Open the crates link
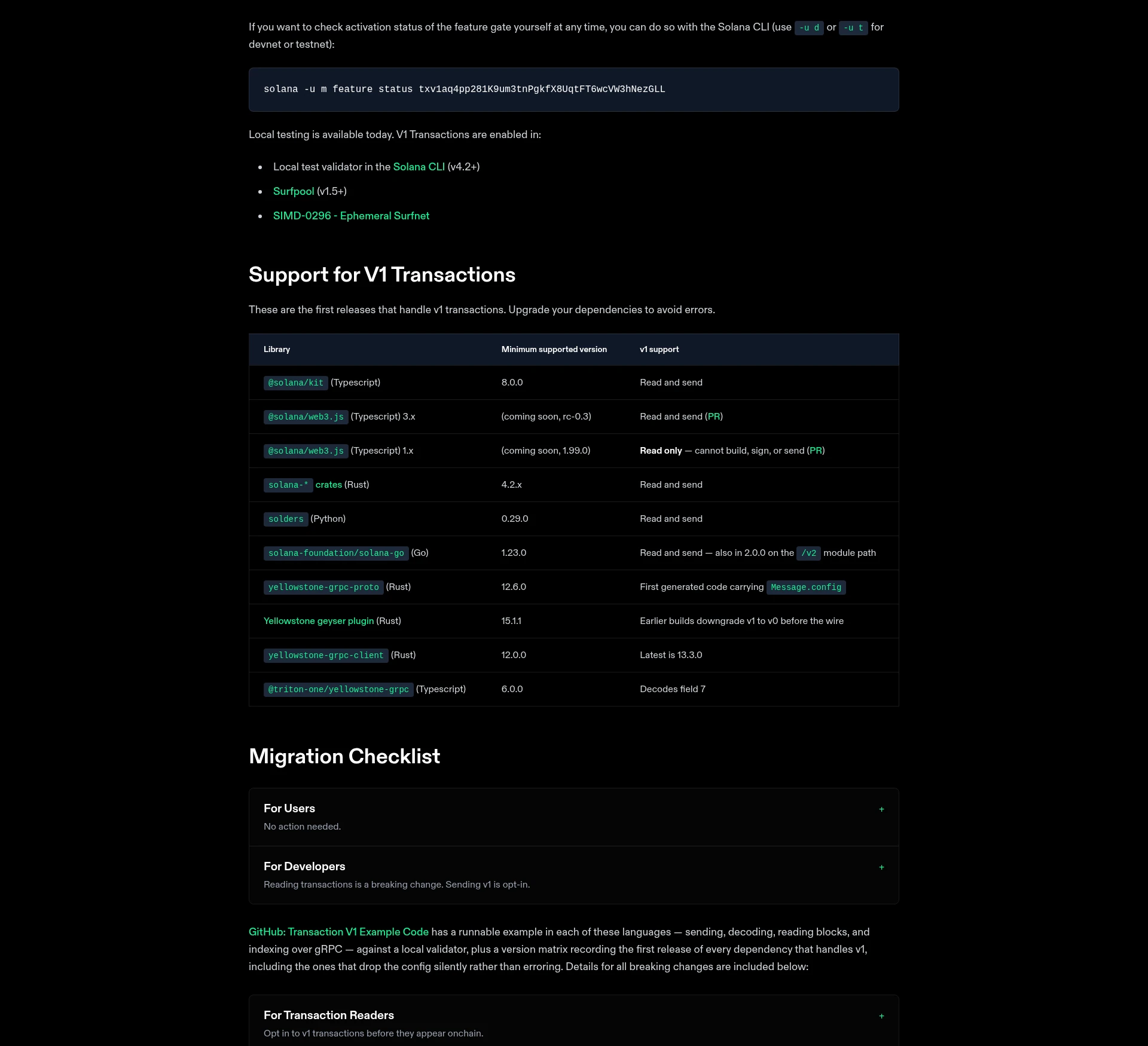 coord(329,485)
